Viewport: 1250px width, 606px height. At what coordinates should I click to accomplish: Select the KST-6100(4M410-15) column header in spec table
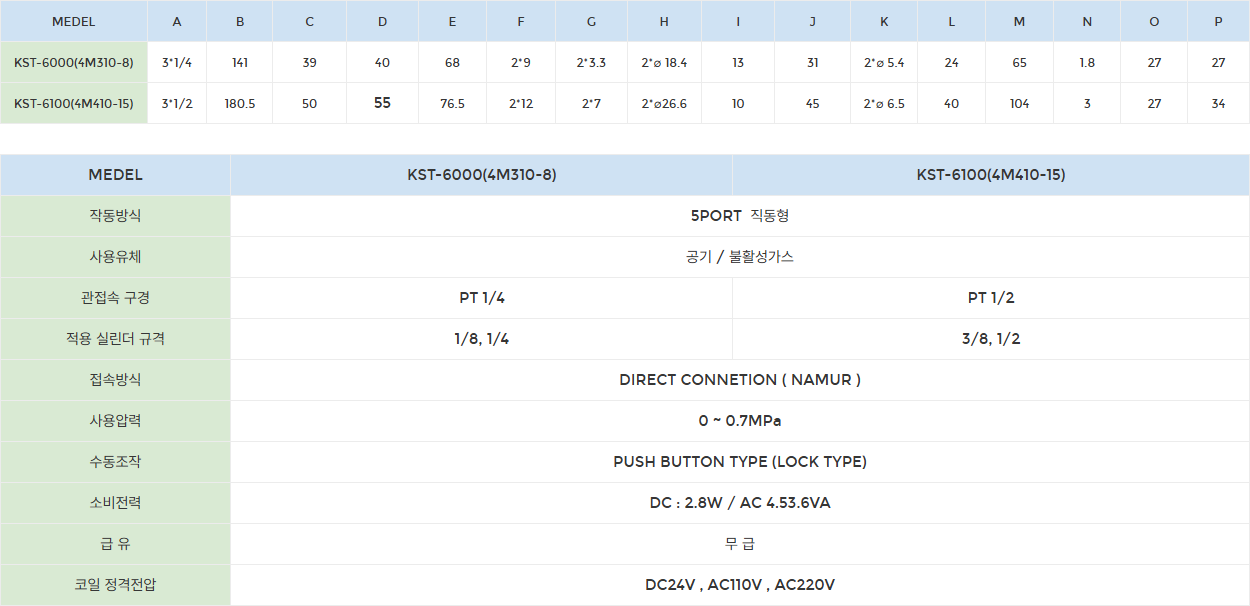point(990,175)
